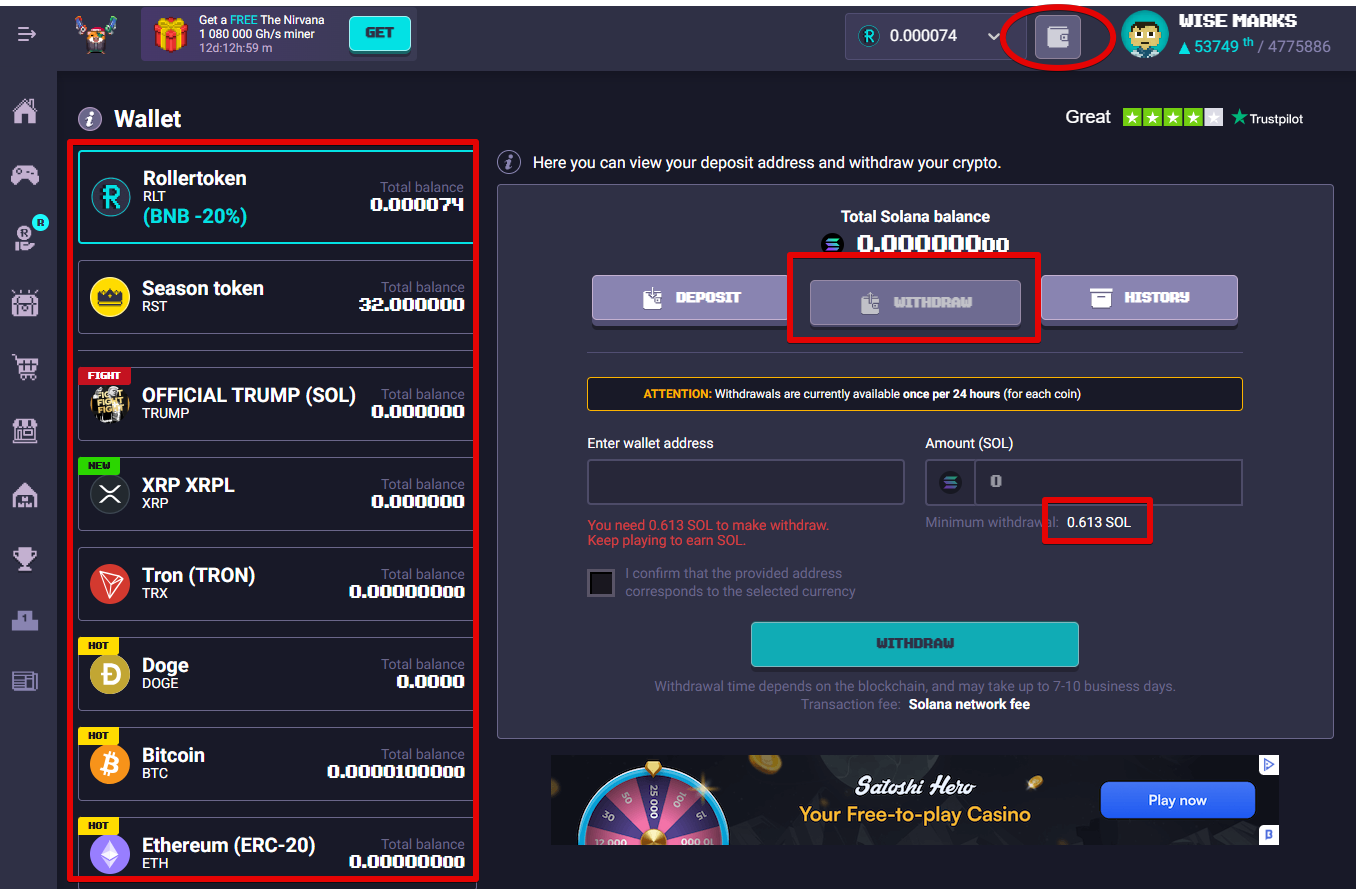Select the Doge wallet row
Screen dimensions: 1356x889
coord(275,674)
